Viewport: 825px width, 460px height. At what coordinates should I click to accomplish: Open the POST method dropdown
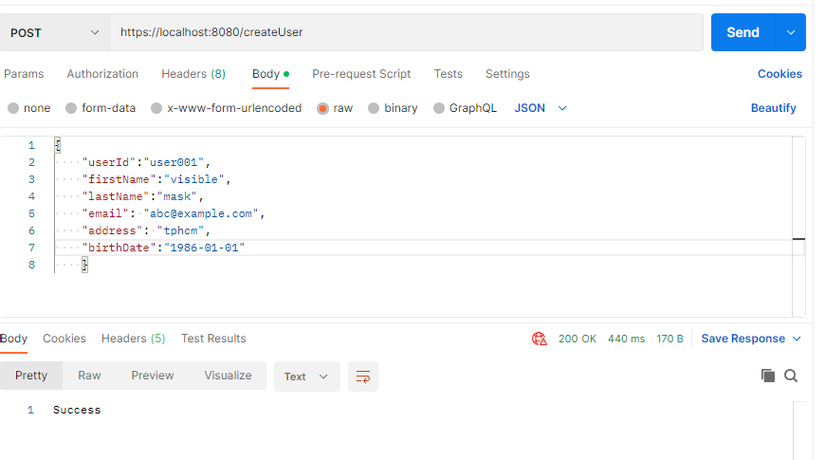55,33
